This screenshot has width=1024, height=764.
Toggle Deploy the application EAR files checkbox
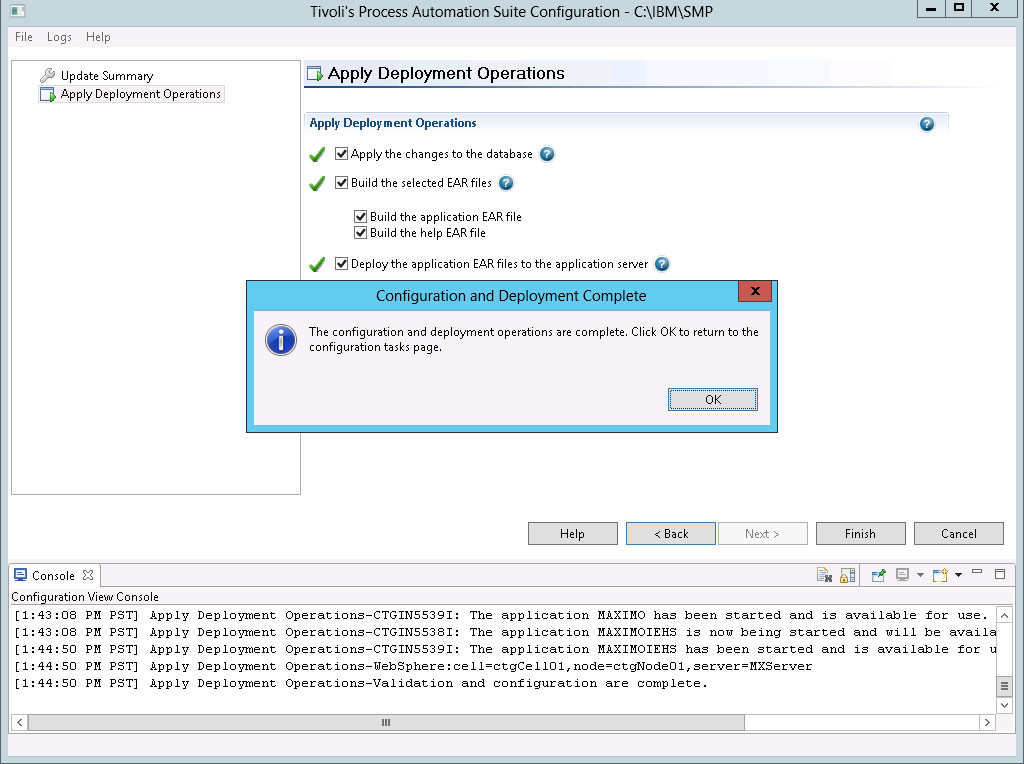click(x=342, y=264)
